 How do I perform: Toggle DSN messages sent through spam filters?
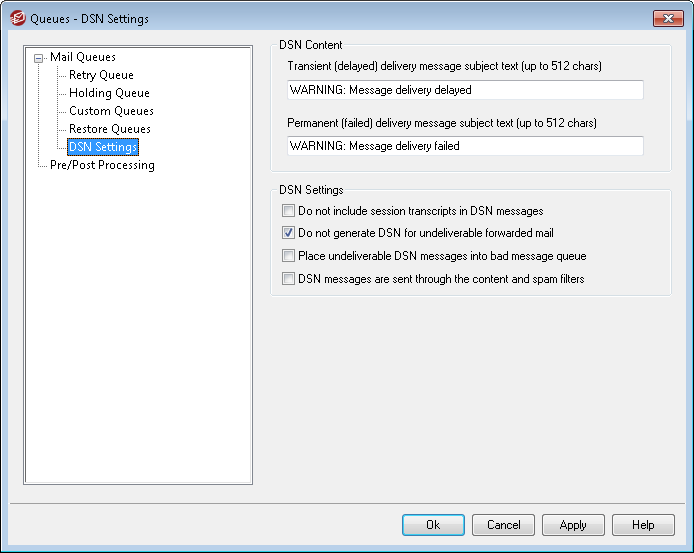289,279
